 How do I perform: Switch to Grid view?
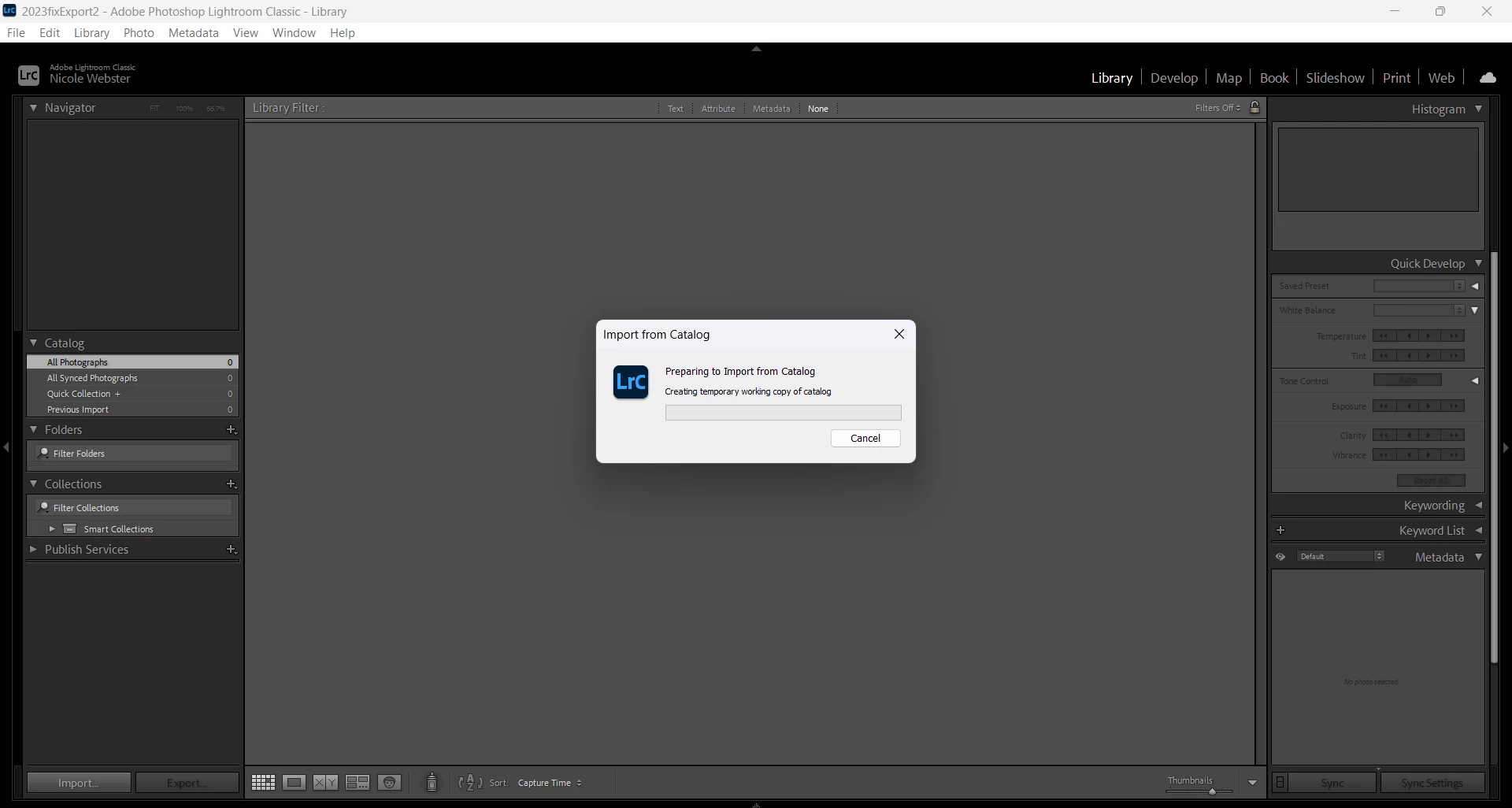point(263,782)
